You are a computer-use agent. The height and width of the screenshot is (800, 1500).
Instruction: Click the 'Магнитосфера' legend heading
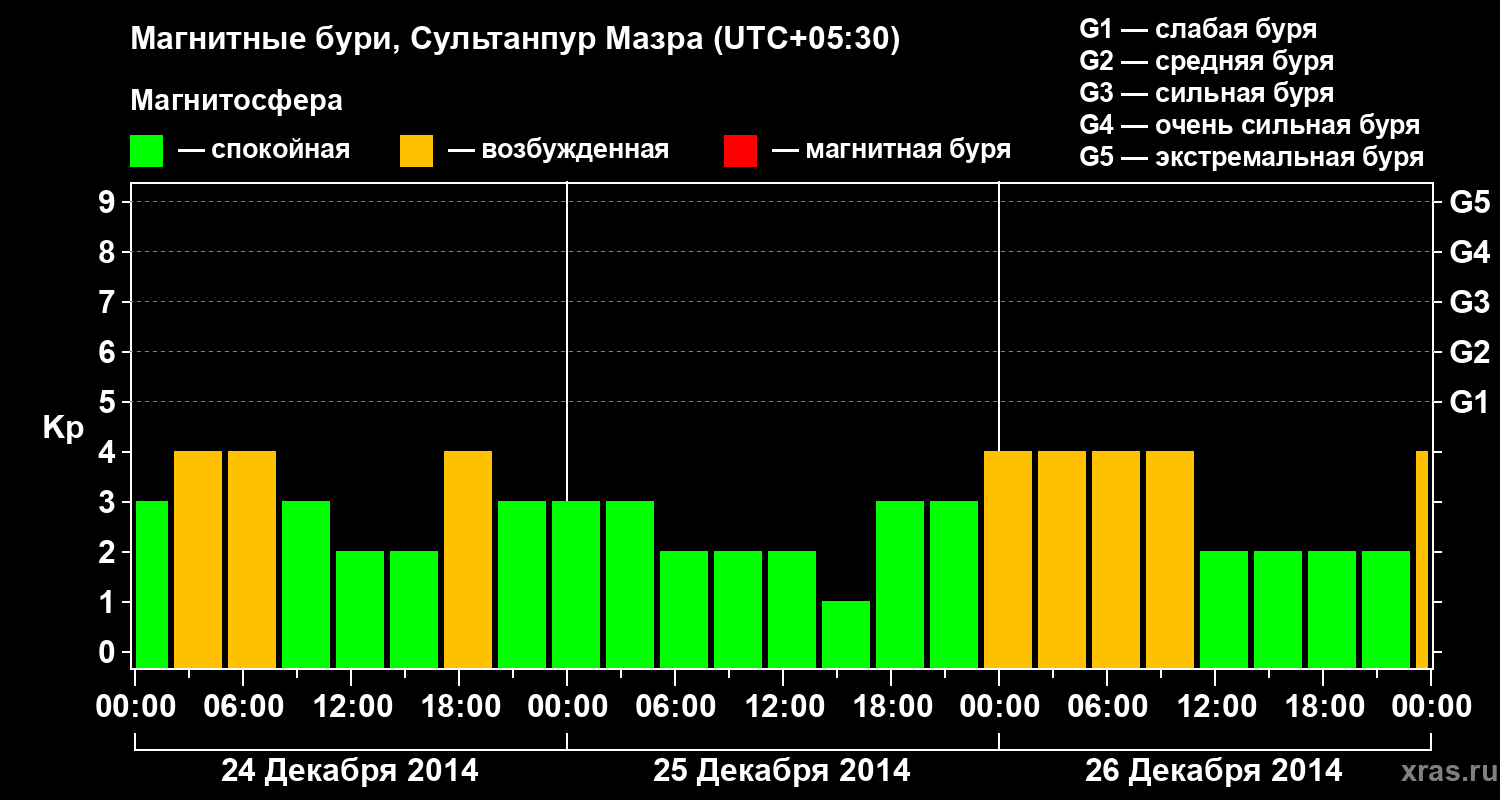coord(237,101)
